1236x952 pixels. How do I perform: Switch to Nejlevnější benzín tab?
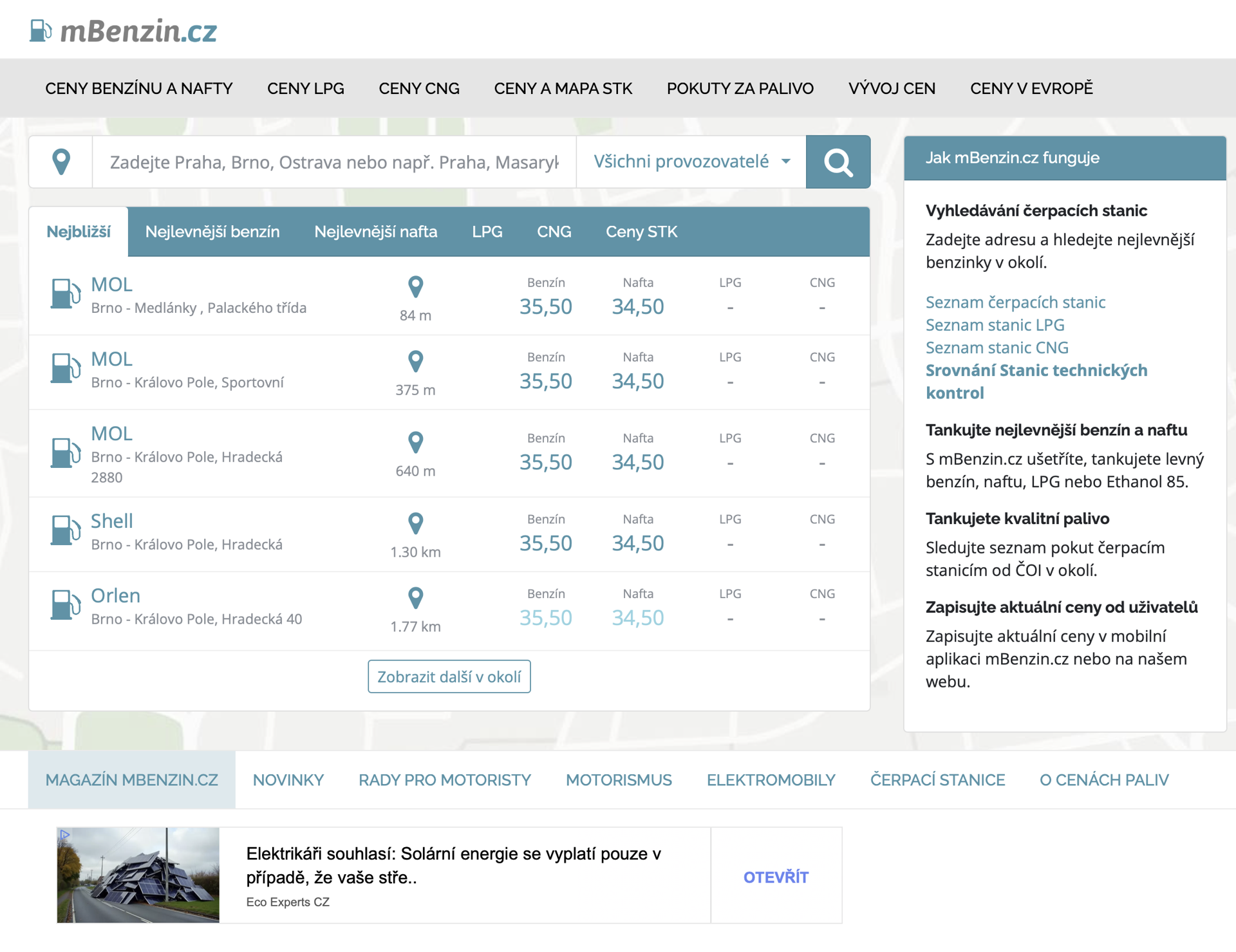pos(212,232)
